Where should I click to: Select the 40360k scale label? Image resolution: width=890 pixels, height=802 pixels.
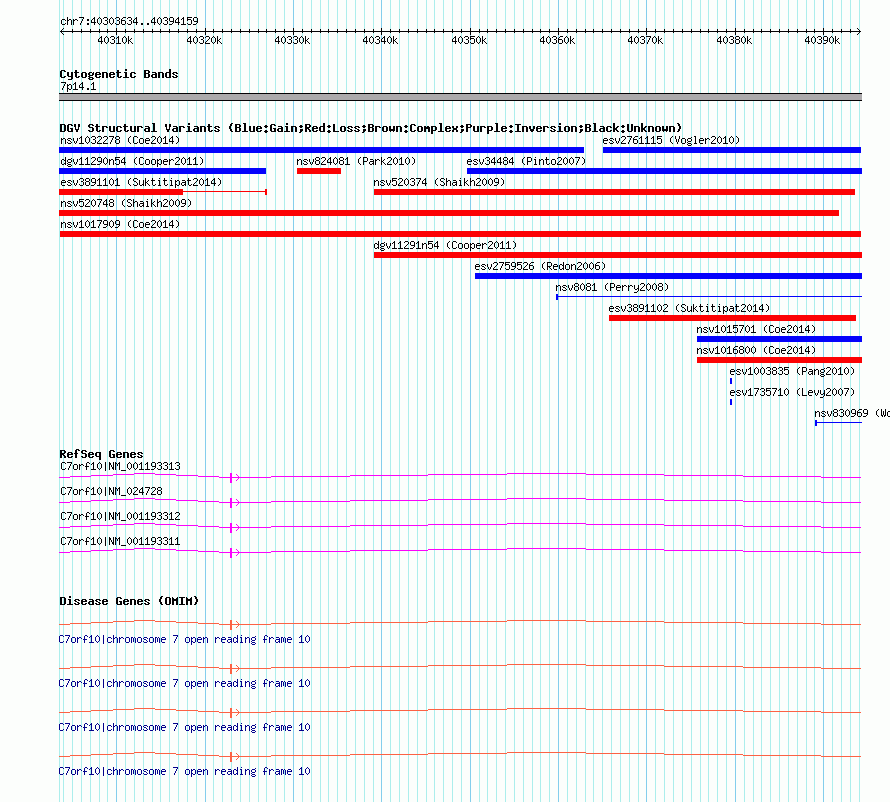tap(557, 40)
